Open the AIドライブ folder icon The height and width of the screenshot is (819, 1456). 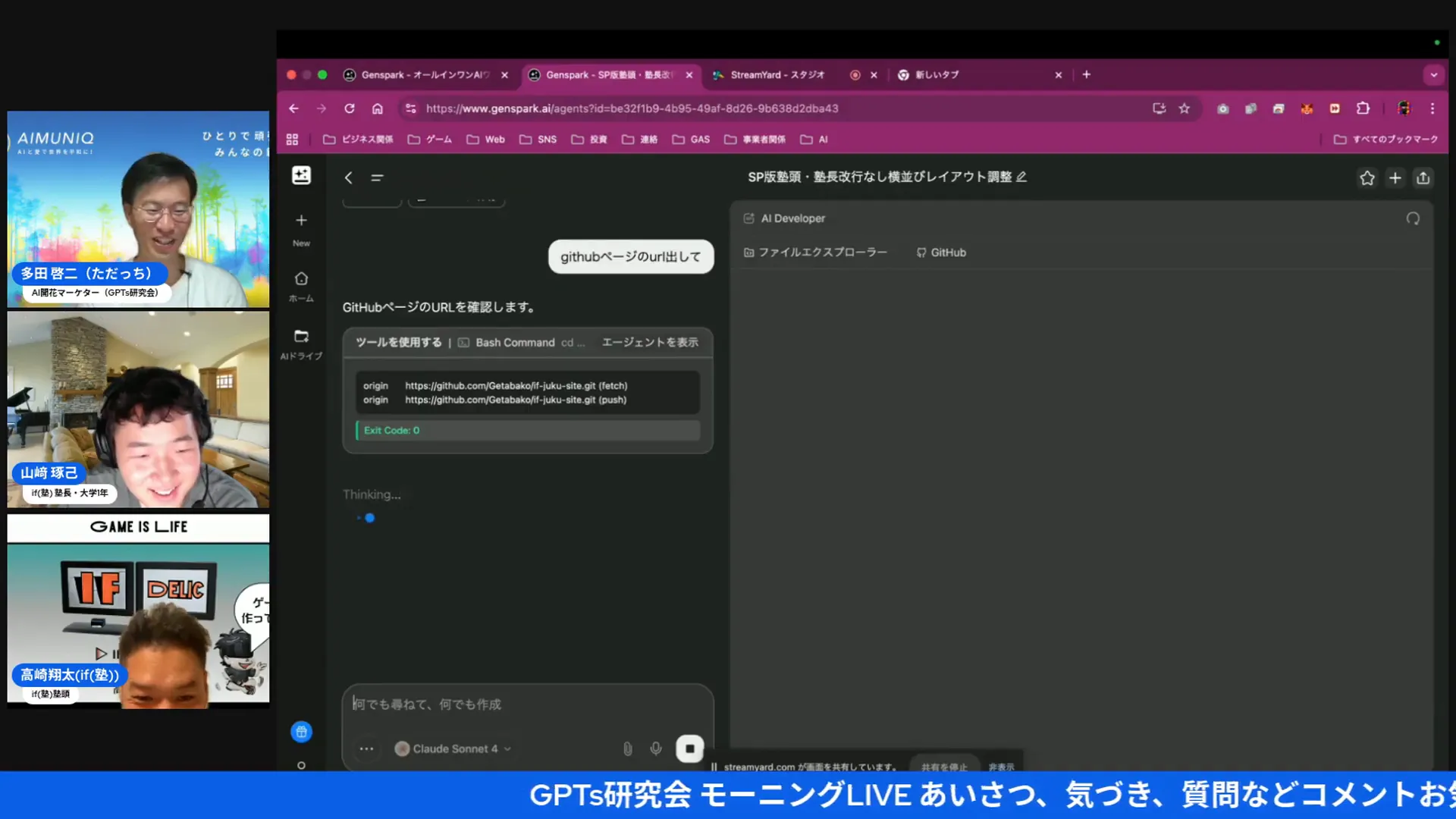(x=301, y=336)
